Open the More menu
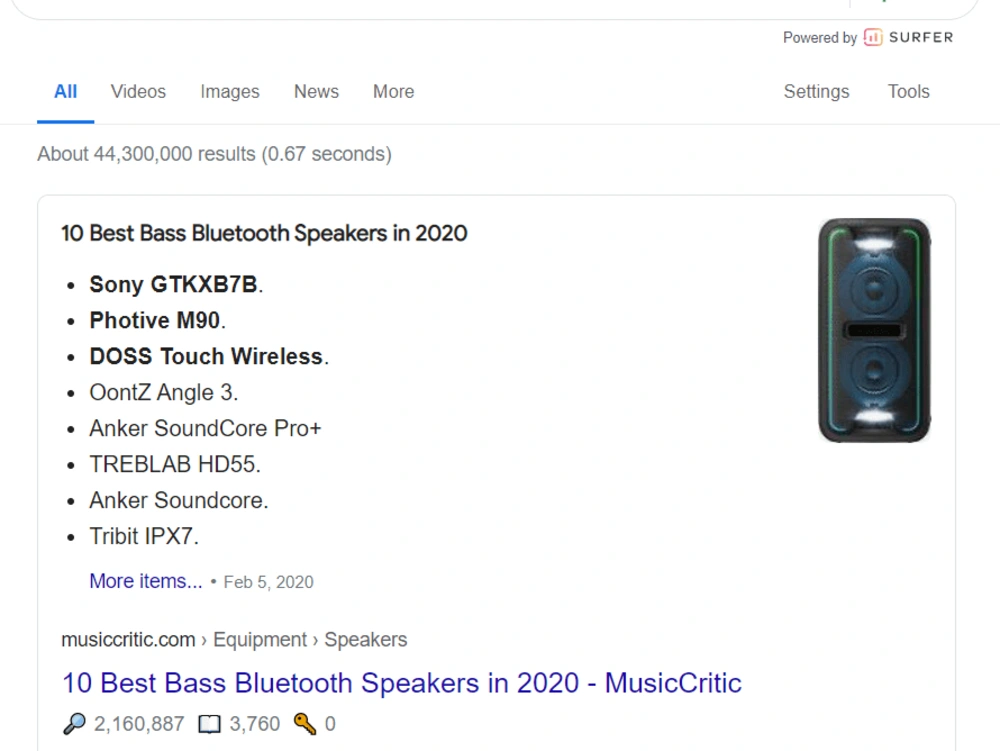This screenshot has width=1000, height=751. tap(393, 92)
